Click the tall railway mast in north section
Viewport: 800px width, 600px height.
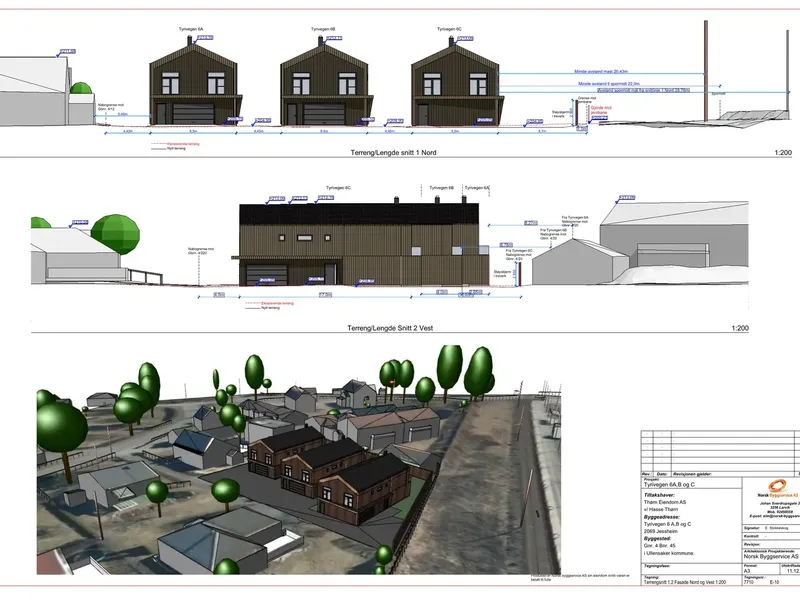pos(706,71)
